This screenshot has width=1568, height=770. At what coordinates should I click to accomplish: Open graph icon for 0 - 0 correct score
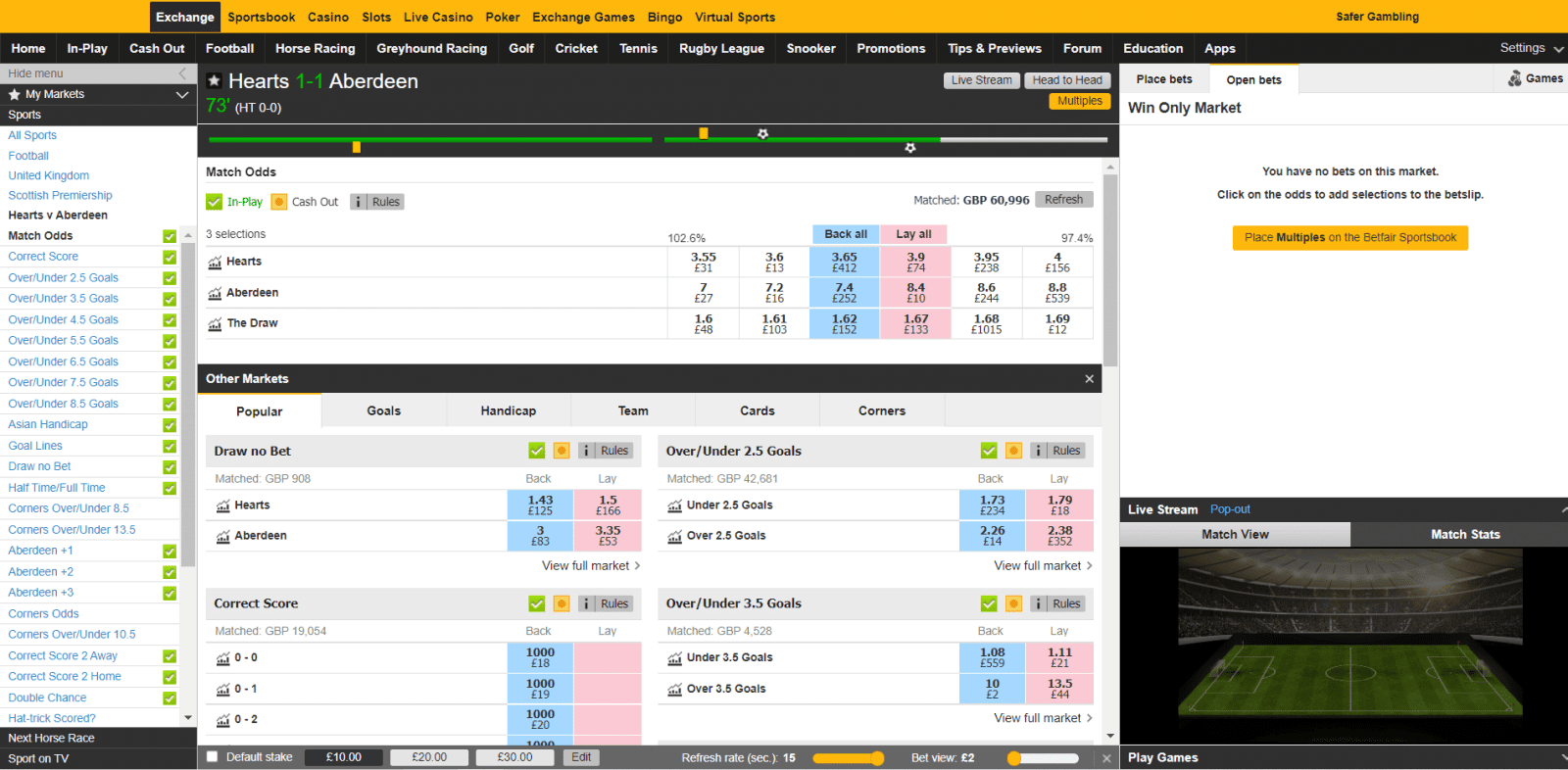click(x=223, y=658)
